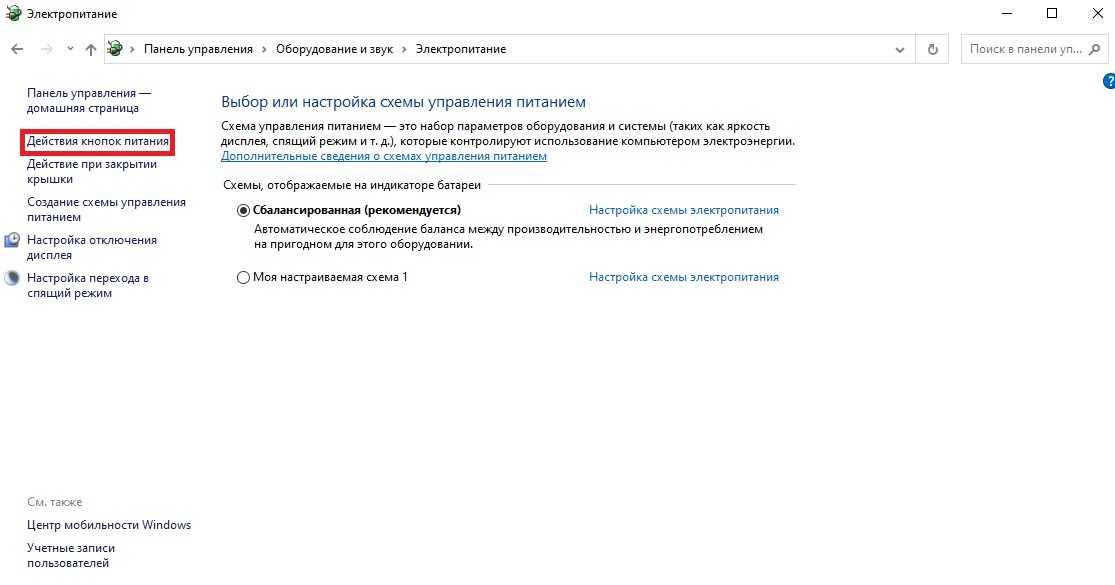
Task: Expand chevron after Оборудование и звук breadcrumb
Action: [x=404, y=49]
